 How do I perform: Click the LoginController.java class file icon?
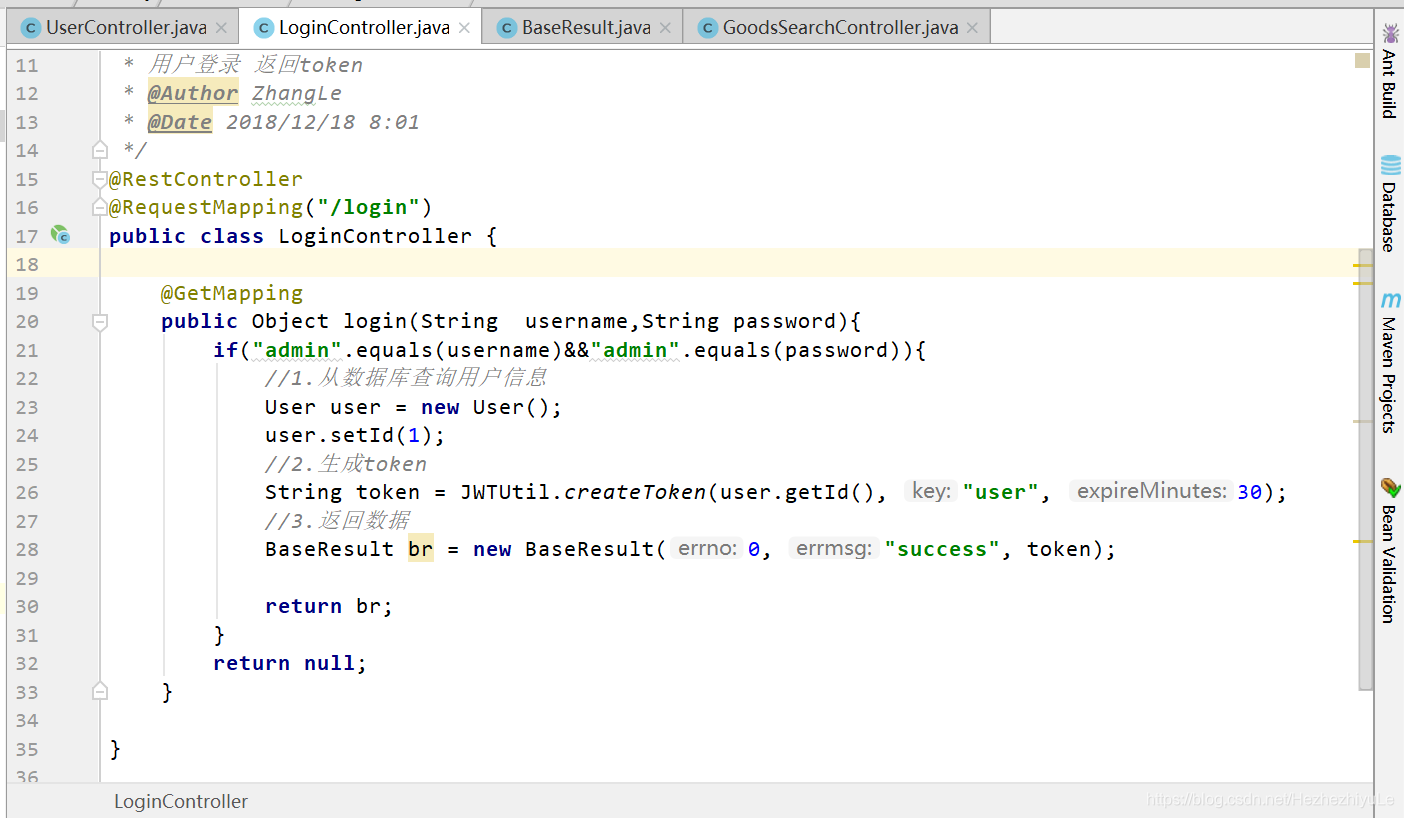pyautogui.click(x=264, y=28)
